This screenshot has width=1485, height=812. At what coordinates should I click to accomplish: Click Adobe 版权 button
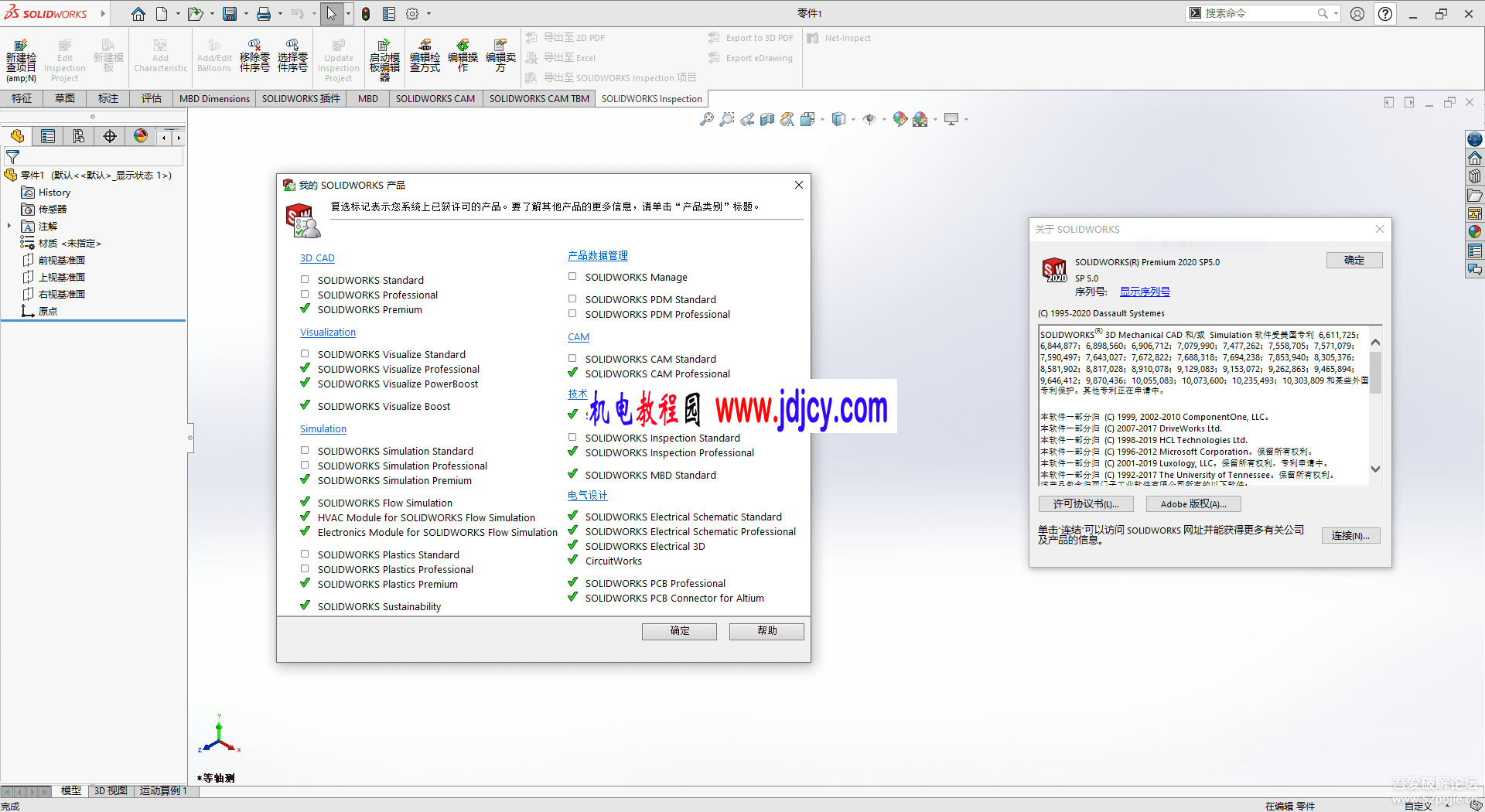point(1193,504)
